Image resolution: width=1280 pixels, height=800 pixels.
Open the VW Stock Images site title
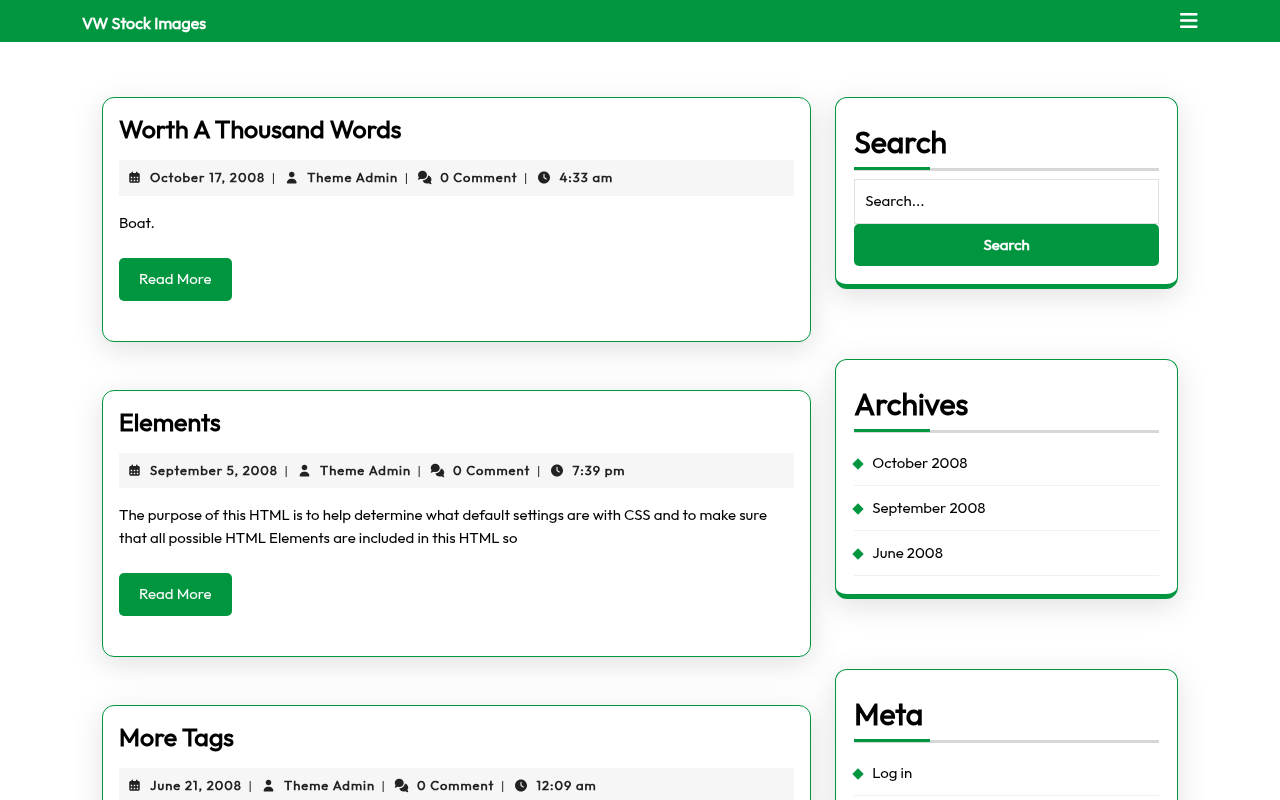click(144, 23)
